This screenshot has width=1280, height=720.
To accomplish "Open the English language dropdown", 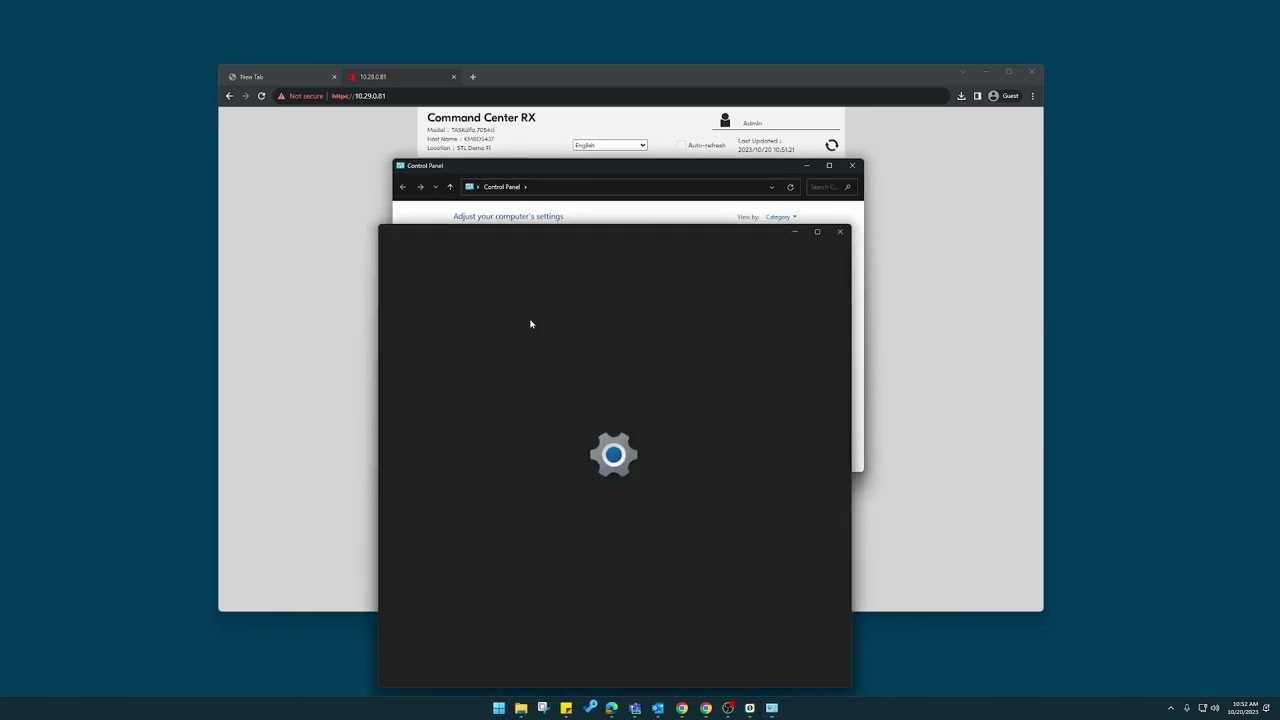I will [x=610, y=145].
